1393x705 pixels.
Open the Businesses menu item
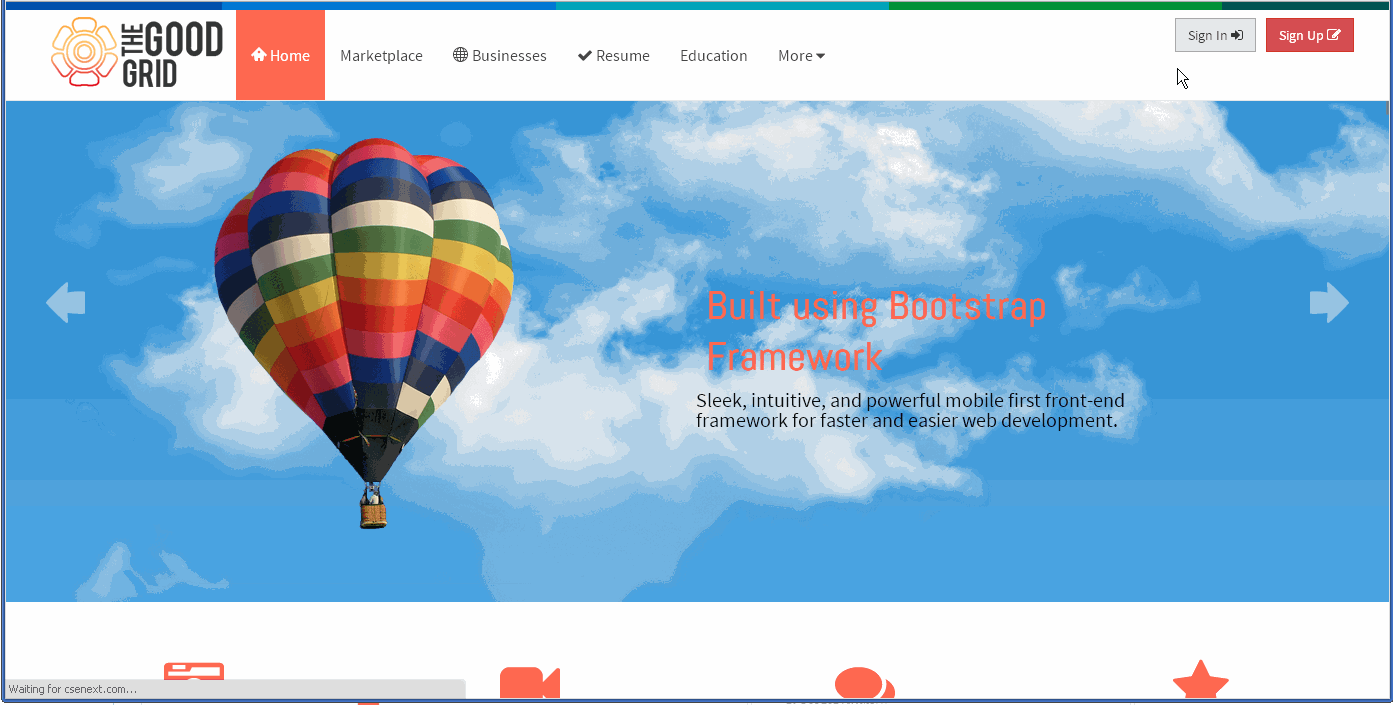(x=499, y=55)
